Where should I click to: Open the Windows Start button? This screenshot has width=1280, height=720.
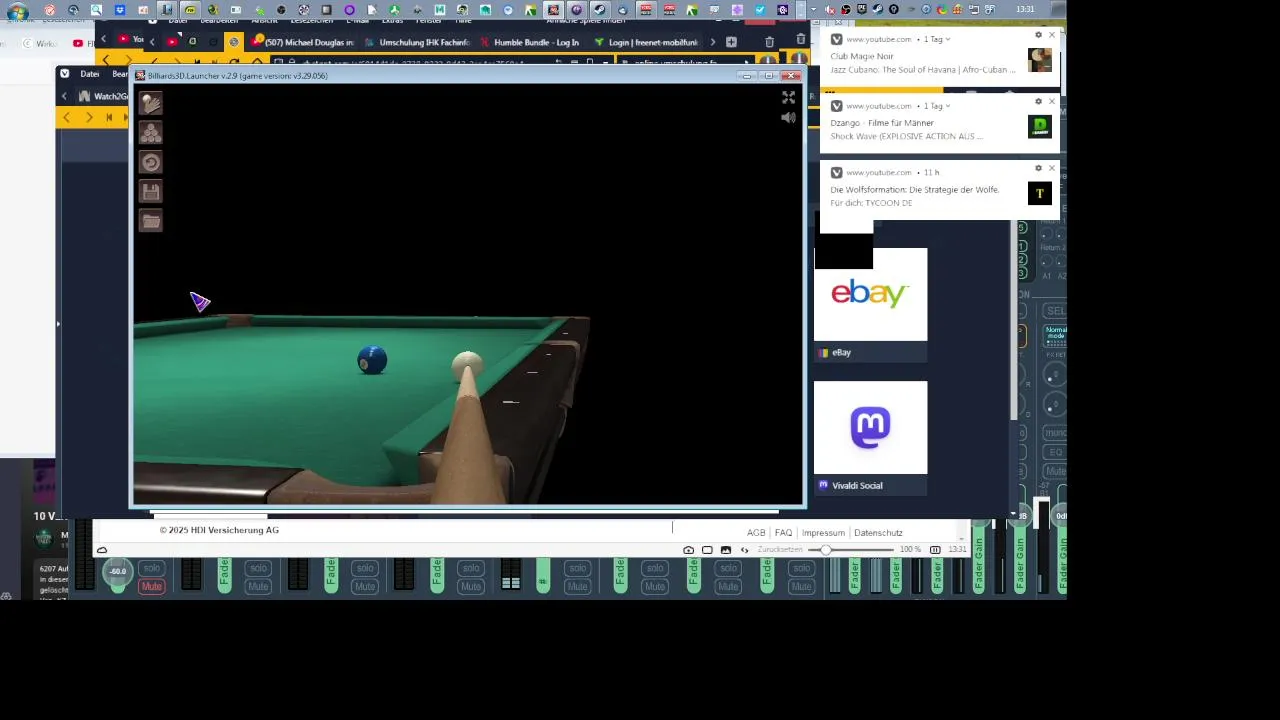pos(17,12)
